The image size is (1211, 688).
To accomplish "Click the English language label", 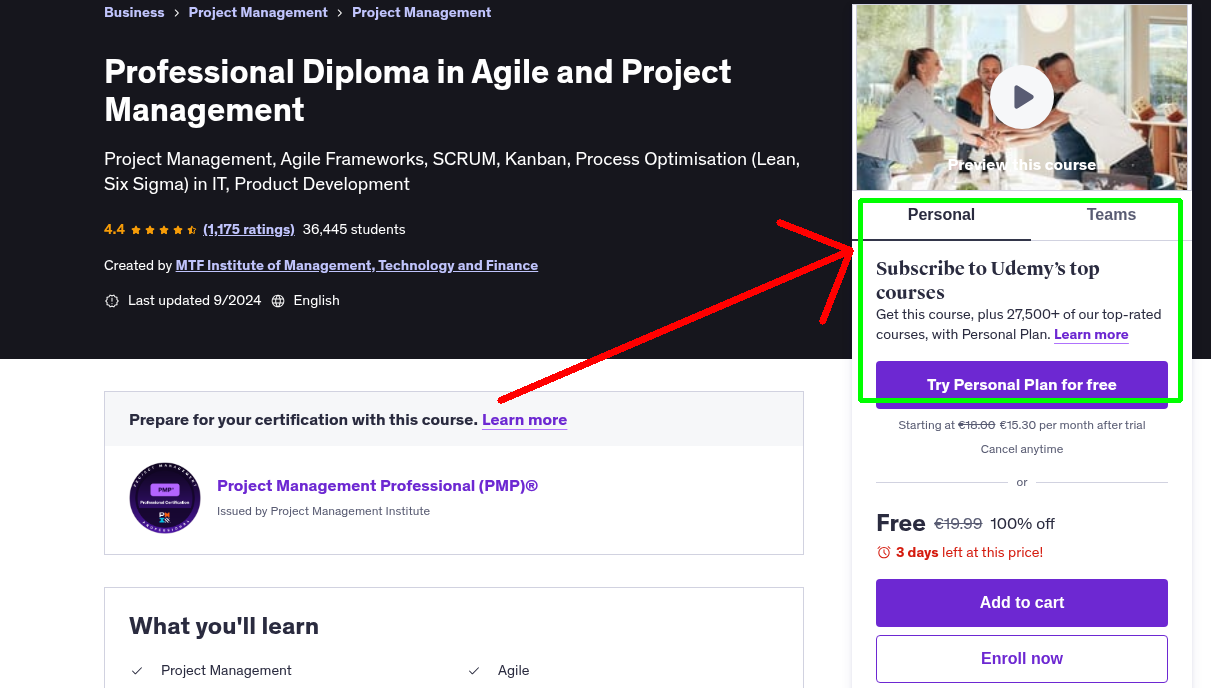I will point(316,300).
